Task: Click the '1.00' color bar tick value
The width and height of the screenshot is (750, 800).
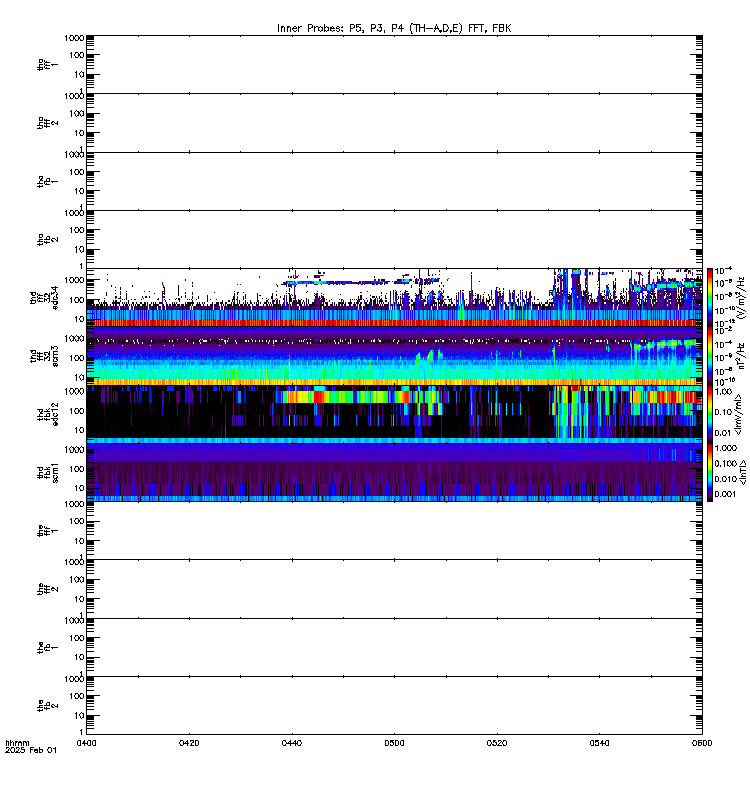Action: point(723,392)
